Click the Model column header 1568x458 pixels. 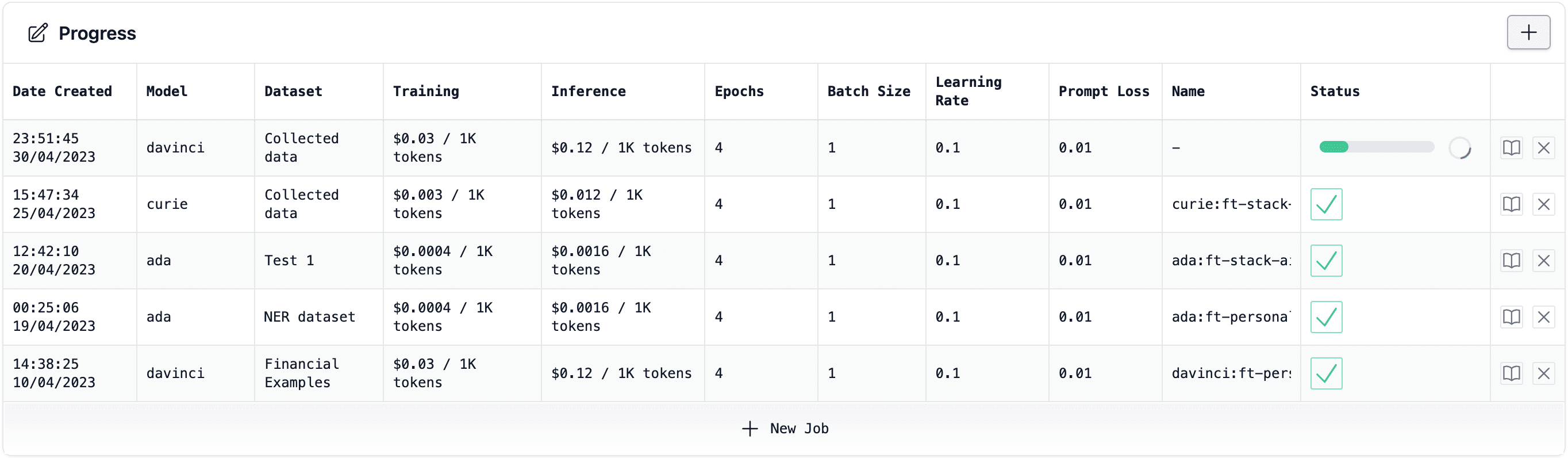pos(167,91)
